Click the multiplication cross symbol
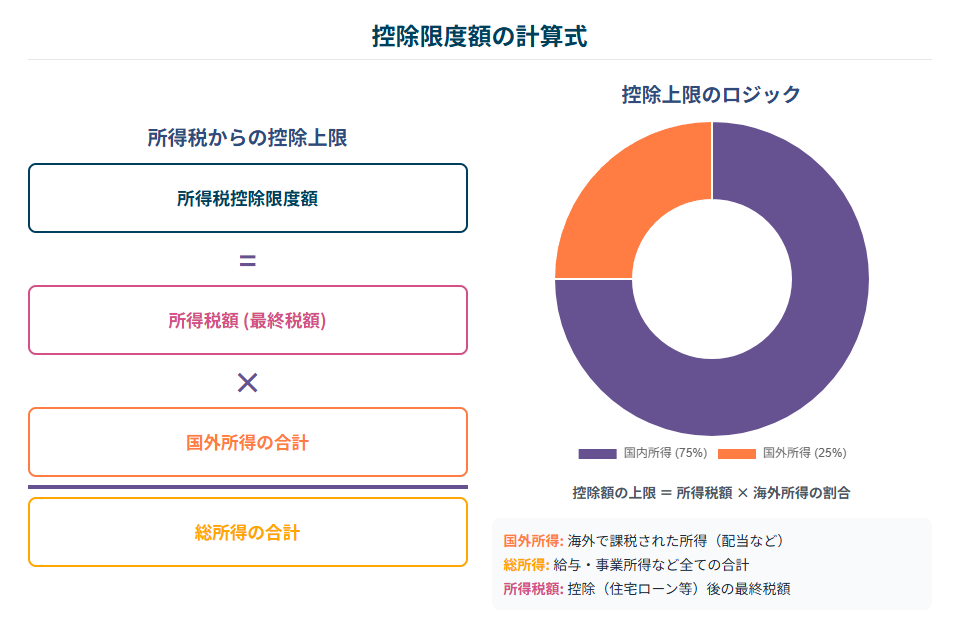This screenshot has height=623, width=958. [247, 383]
